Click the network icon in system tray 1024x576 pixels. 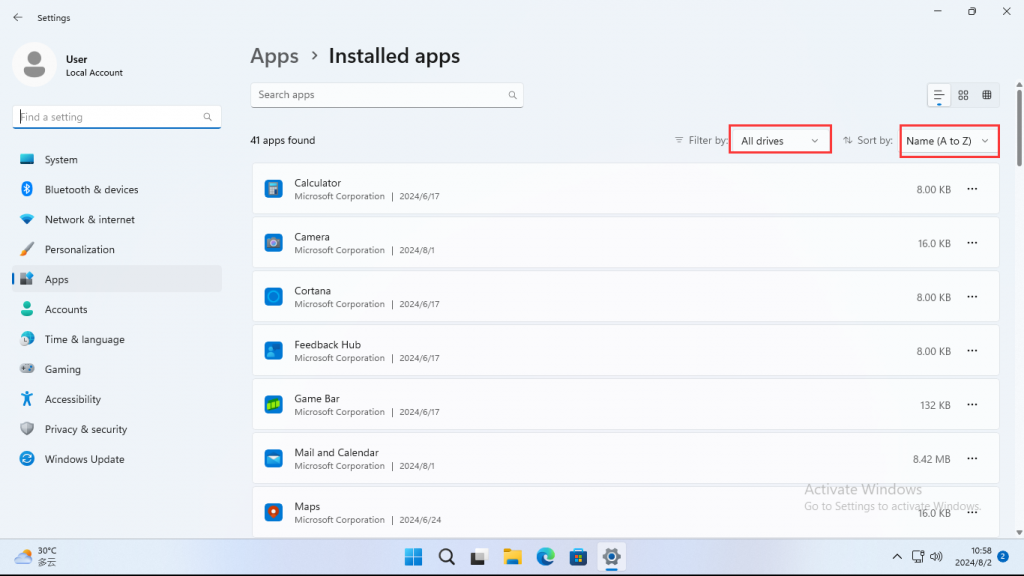tap(918, 557)
